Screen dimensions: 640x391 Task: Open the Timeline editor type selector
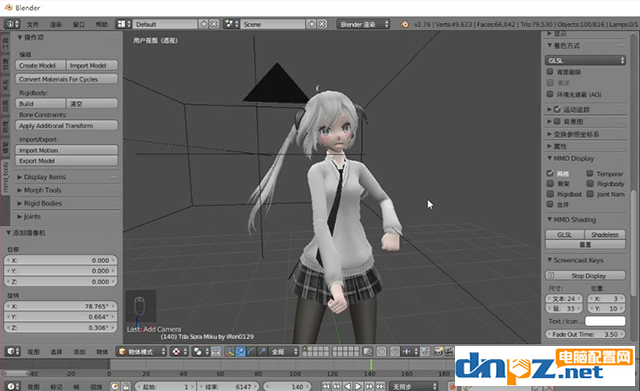coord(13,386)
